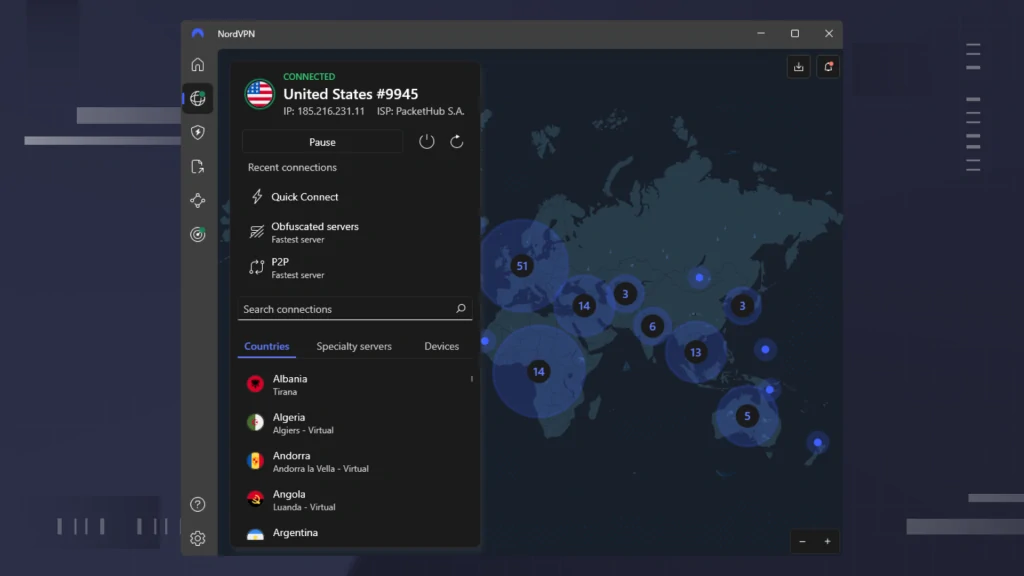Open the Devices tab
The width and height of the screenshot is (1024, 576).
tap(440, 345)
